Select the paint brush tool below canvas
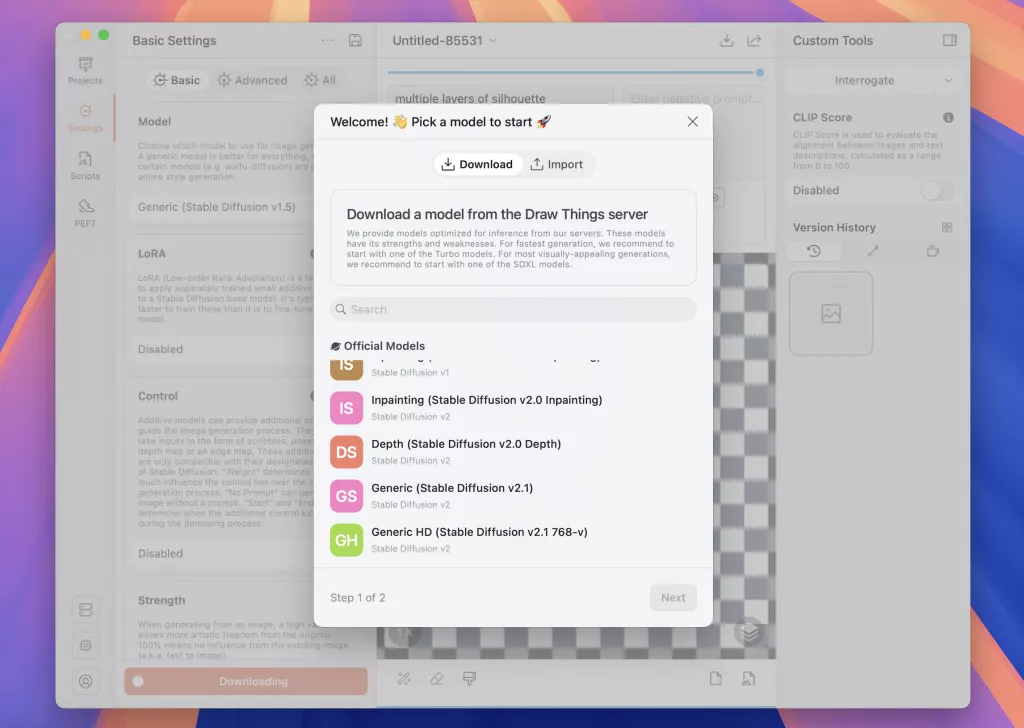Viewport: 1024px width, 728px height. click(470, 679)
